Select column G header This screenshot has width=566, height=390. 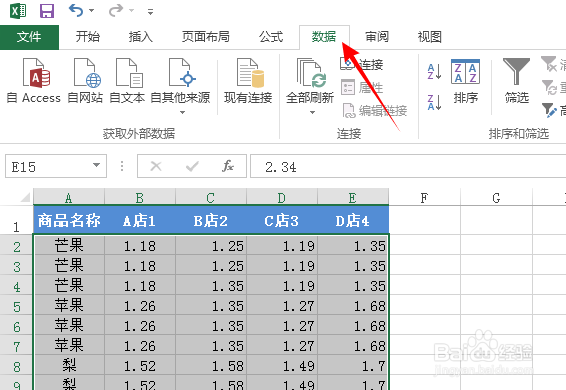496,198
